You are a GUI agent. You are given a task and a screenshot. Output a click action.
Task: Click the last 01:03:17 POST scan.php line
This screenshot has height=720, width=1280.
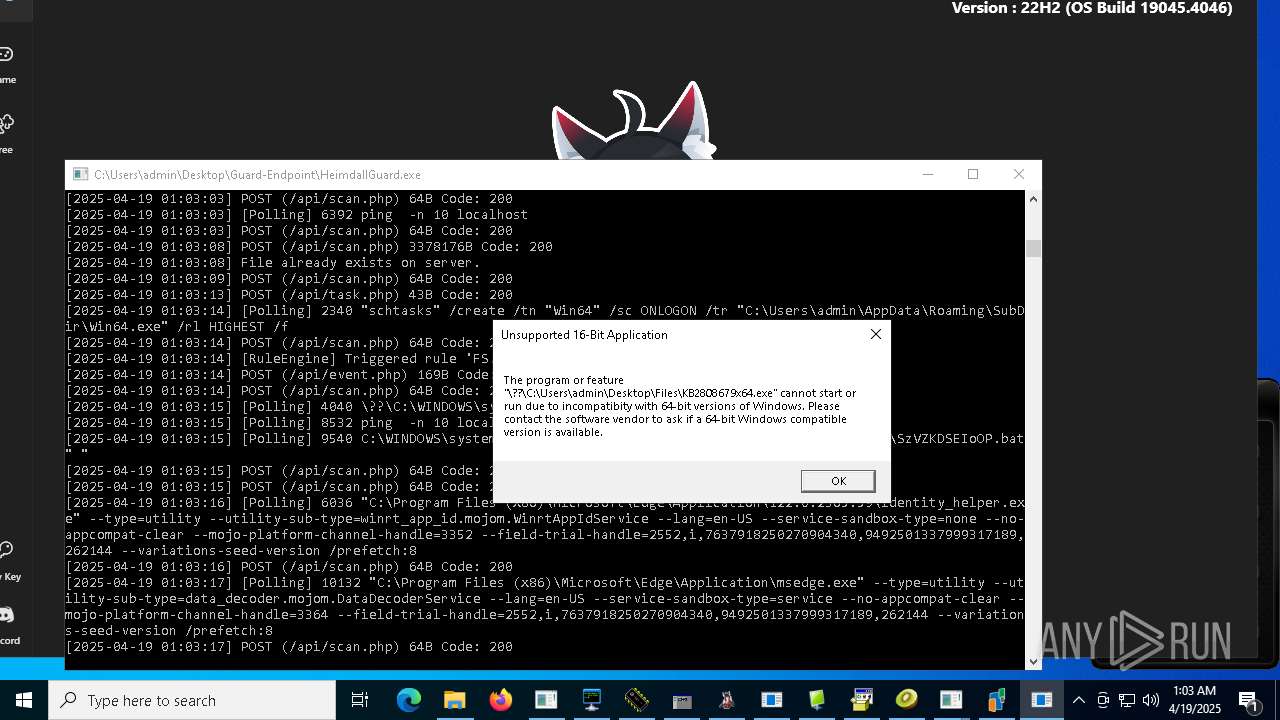(x=289, y=647)
